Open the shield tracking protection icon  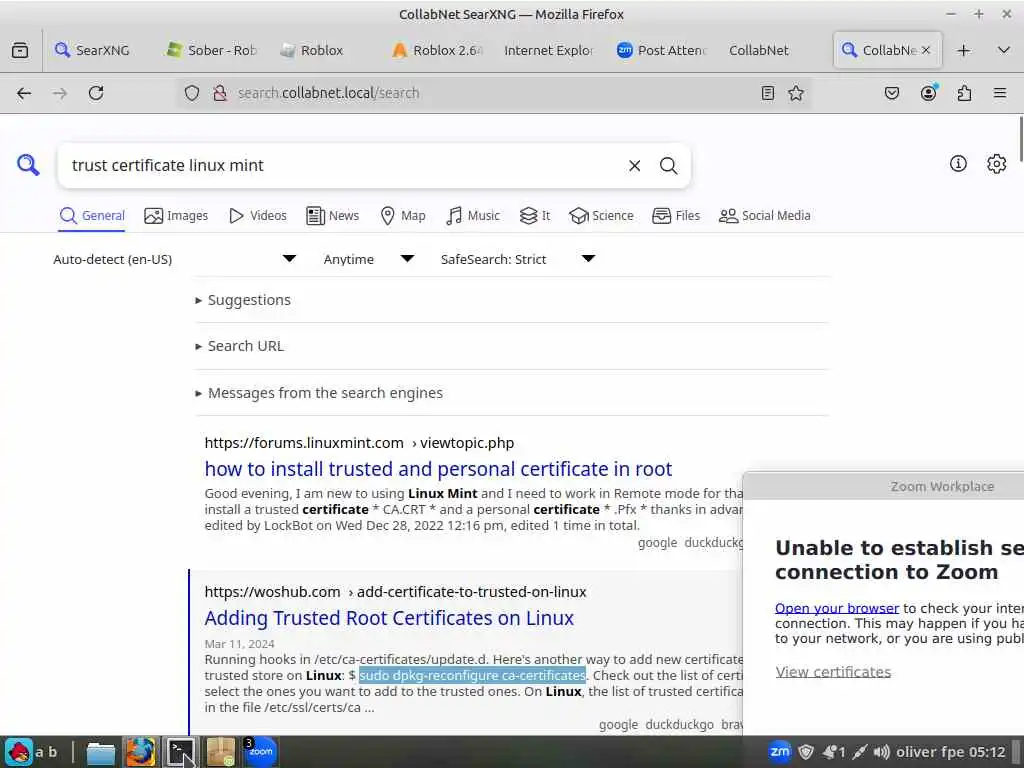click(191, 93)
